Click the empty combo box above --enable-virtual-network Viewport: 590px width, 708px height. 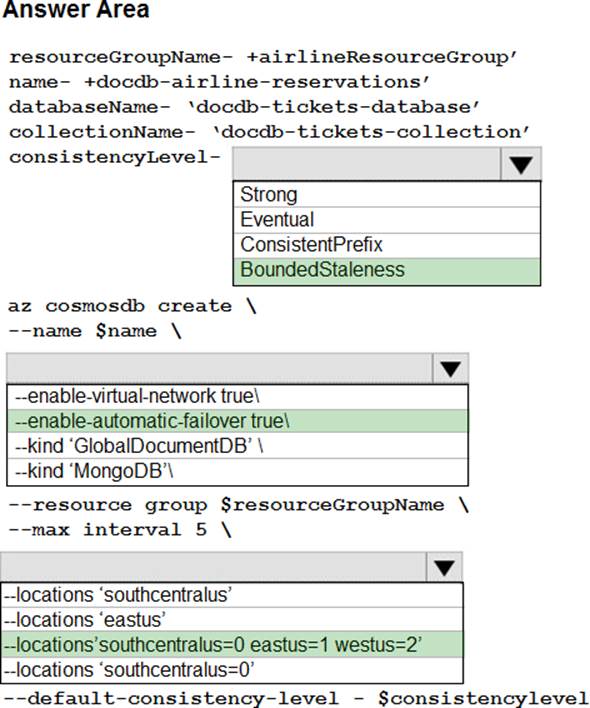coord(219,368)
